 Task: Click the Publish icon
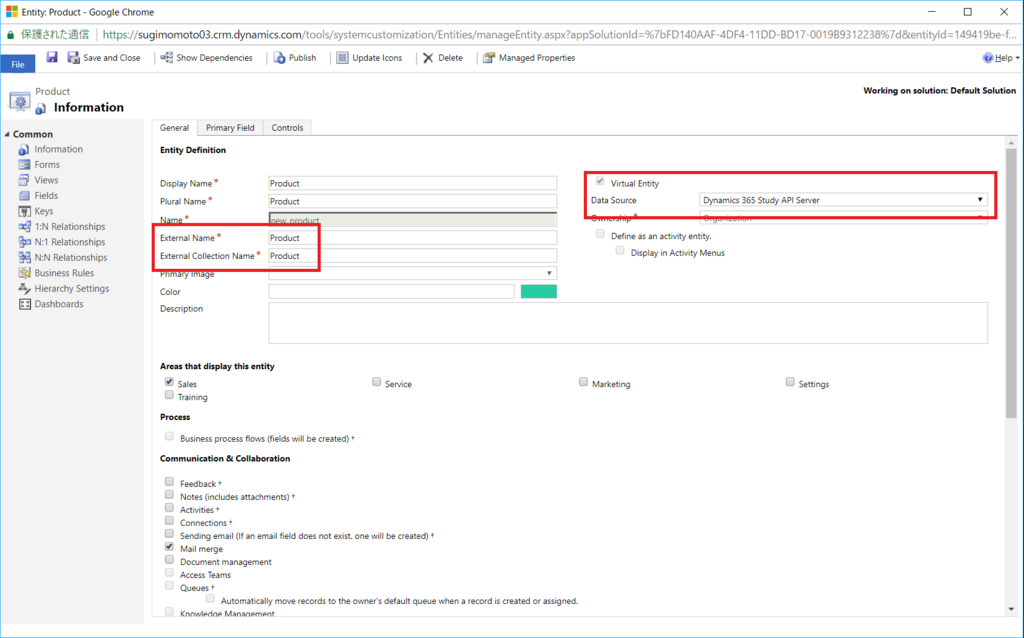point(280,58)
